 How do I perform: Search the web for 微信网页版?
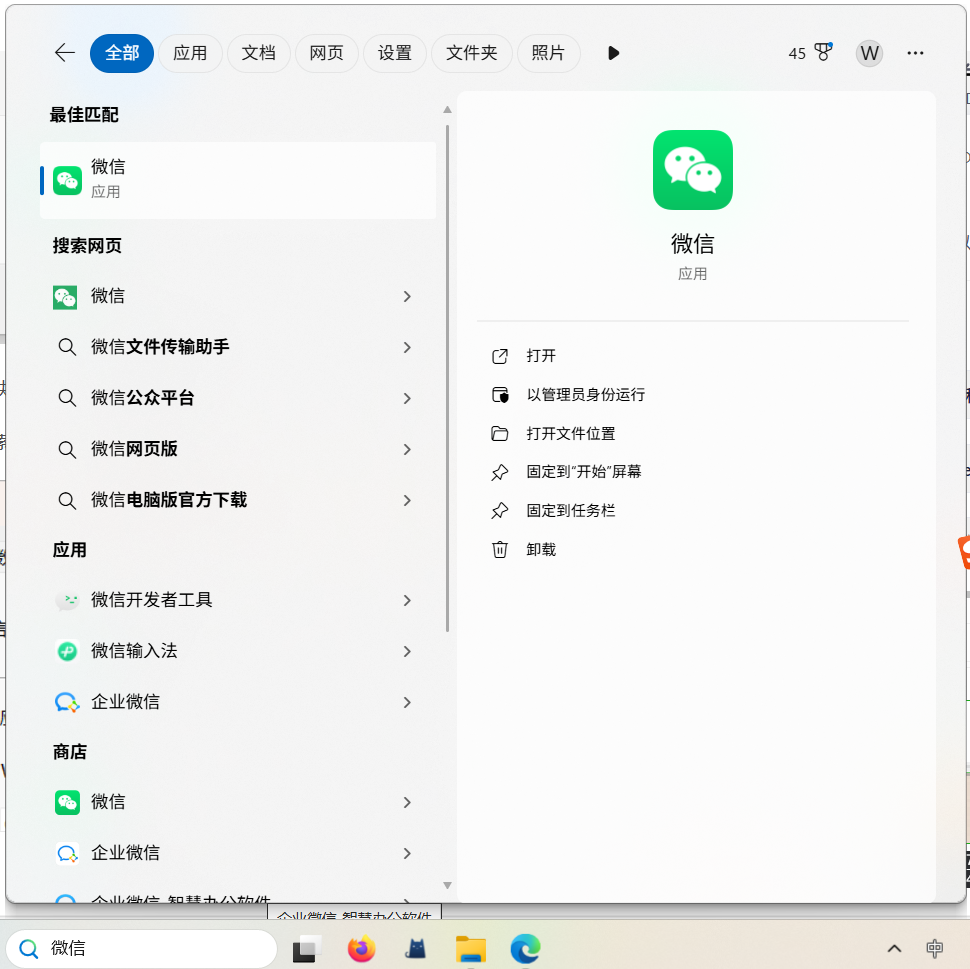click(x=134, y=449)
